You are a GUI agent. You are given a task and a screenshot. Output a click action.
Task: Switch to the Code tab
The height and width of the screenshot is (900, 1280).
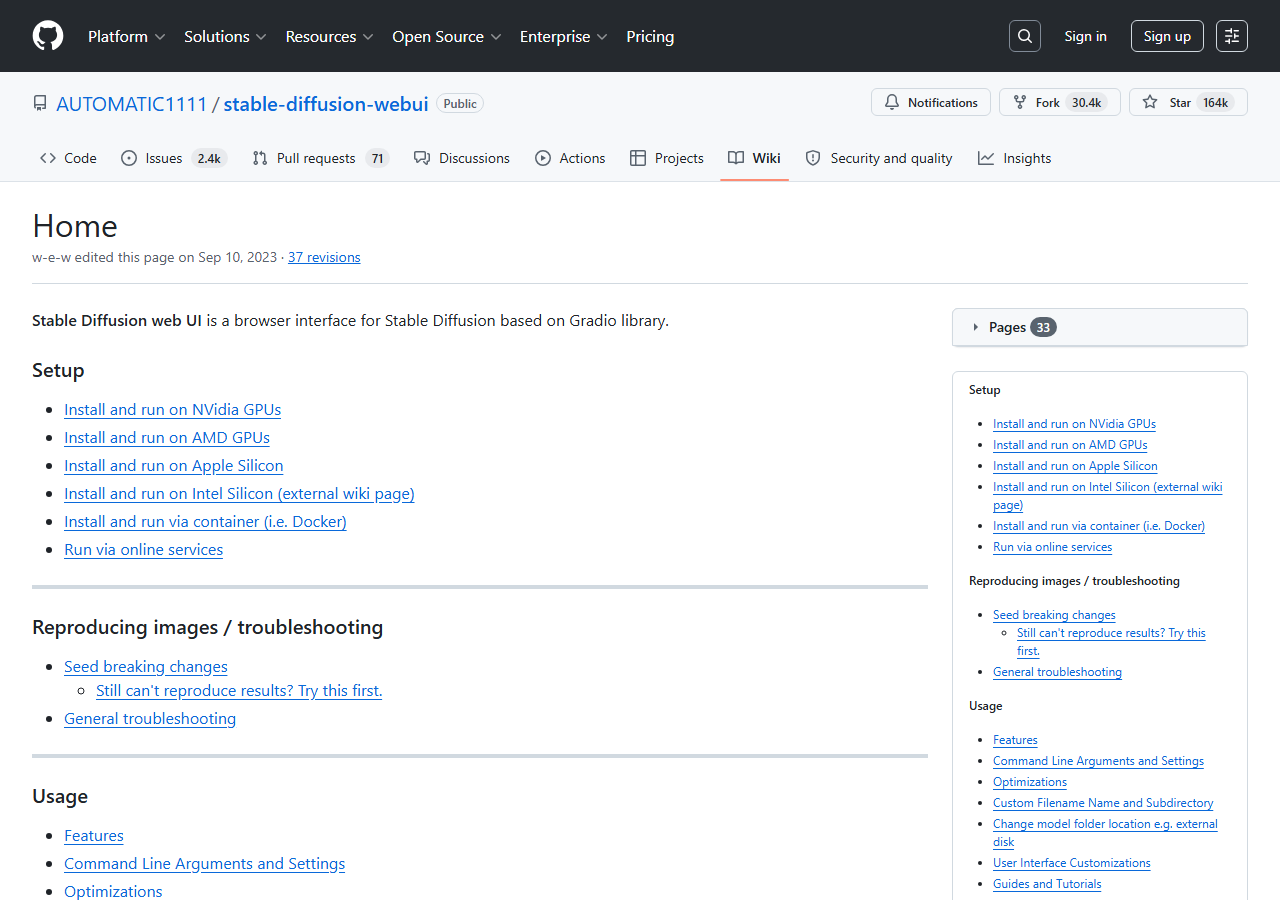point(68,158)
